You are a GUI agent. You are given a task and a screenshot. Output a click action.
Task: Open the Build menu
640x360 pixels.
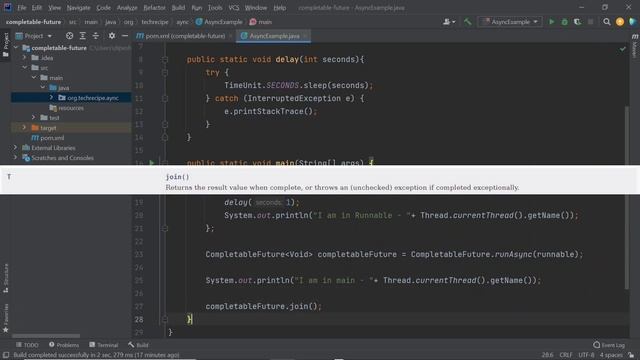(178, 7)
